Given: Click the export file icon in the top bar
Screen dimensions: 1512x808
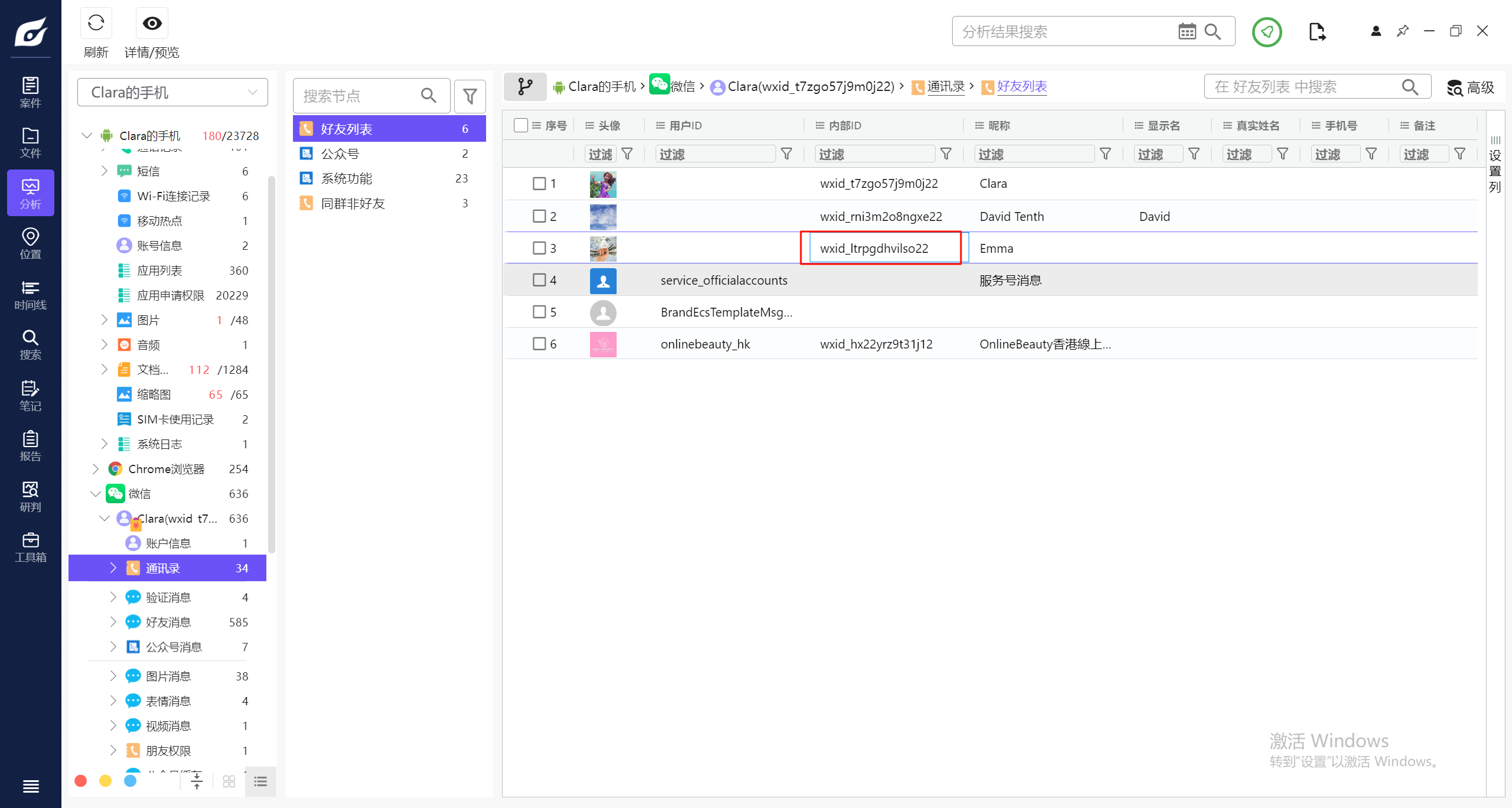Looking at the screenshot, I should 1317,32.
